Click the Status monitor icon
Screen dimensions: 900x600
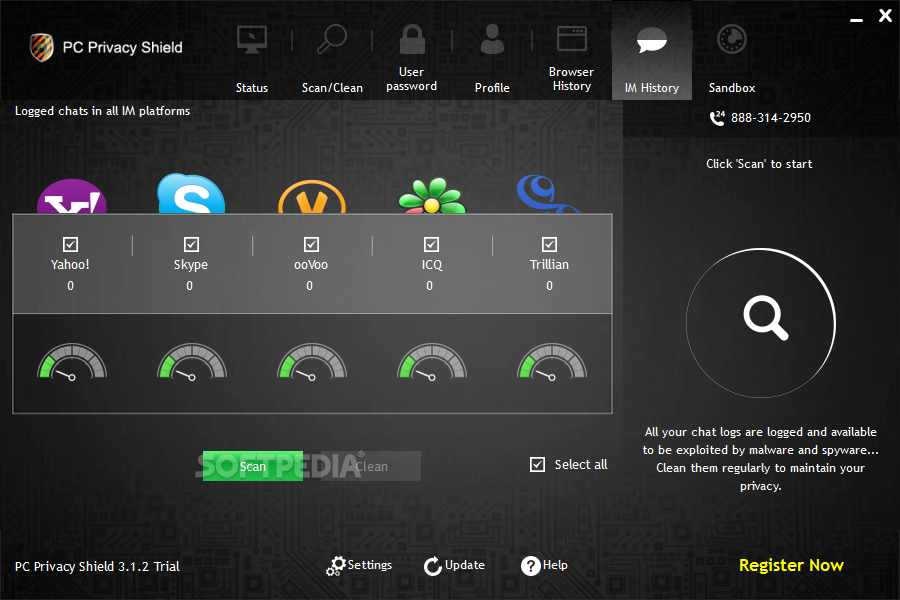[x=251, y=40]
